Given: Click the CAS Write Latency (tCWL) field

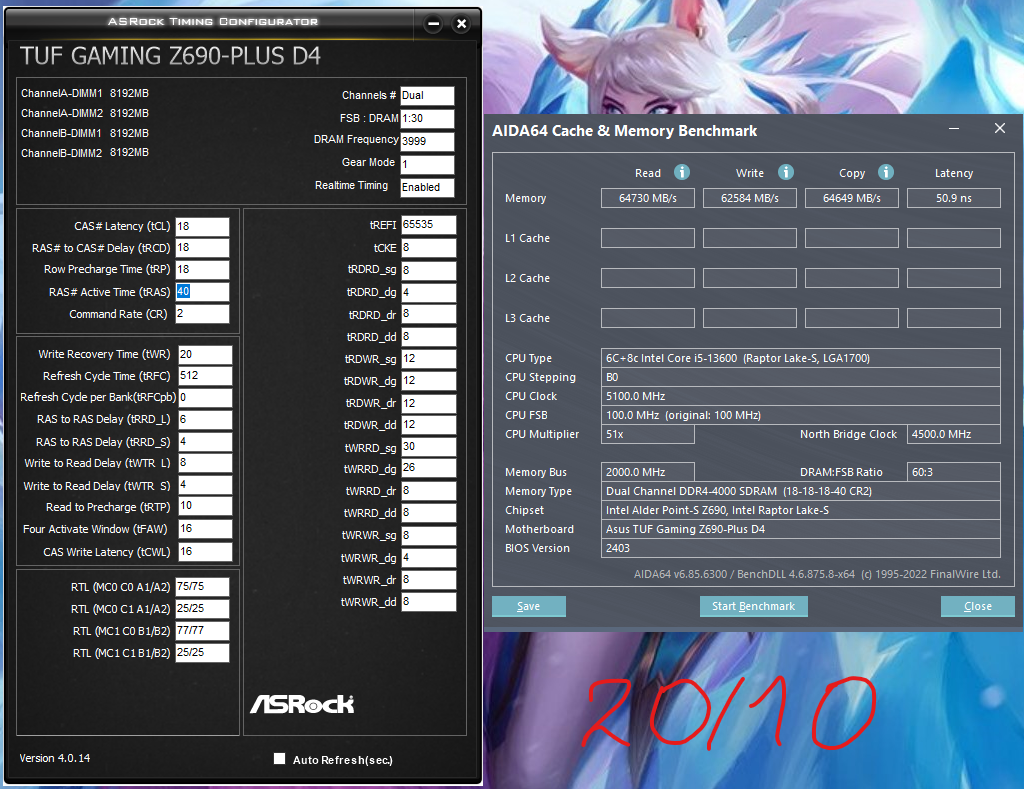Looking at the screenshot, I should click(205, 552).
